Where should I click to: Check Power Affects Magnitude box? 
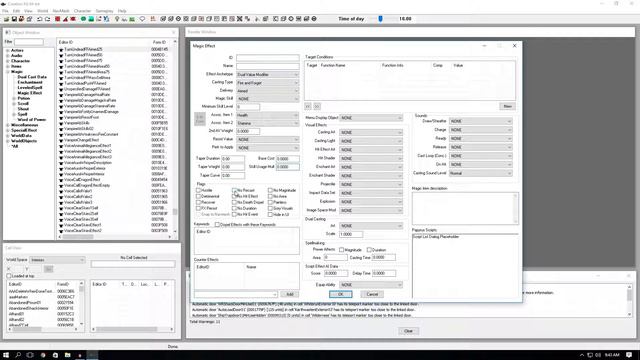tap(342, 250)
